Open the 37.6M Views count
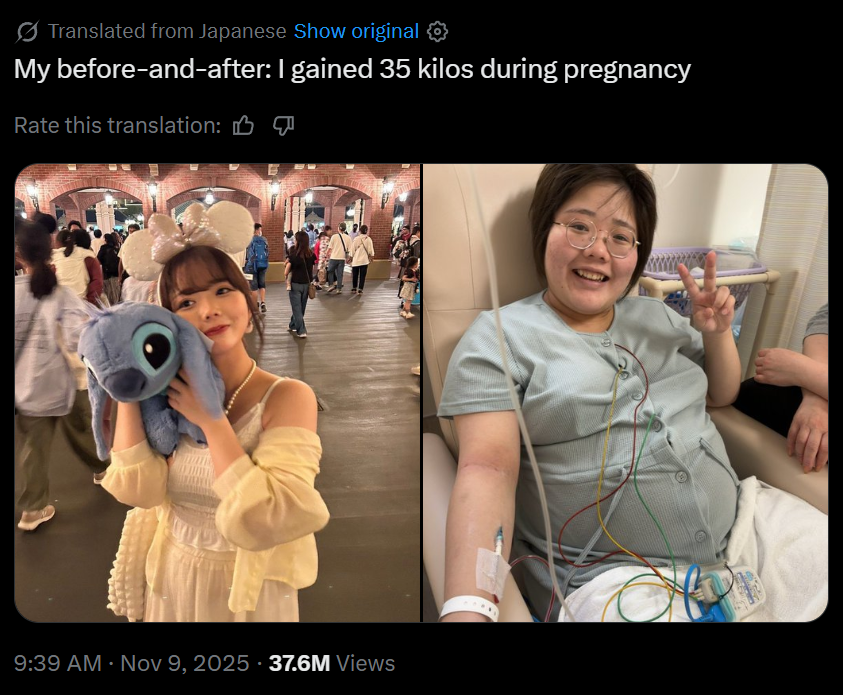The height and width of the screenshot is (695, 843). point(332,663)
